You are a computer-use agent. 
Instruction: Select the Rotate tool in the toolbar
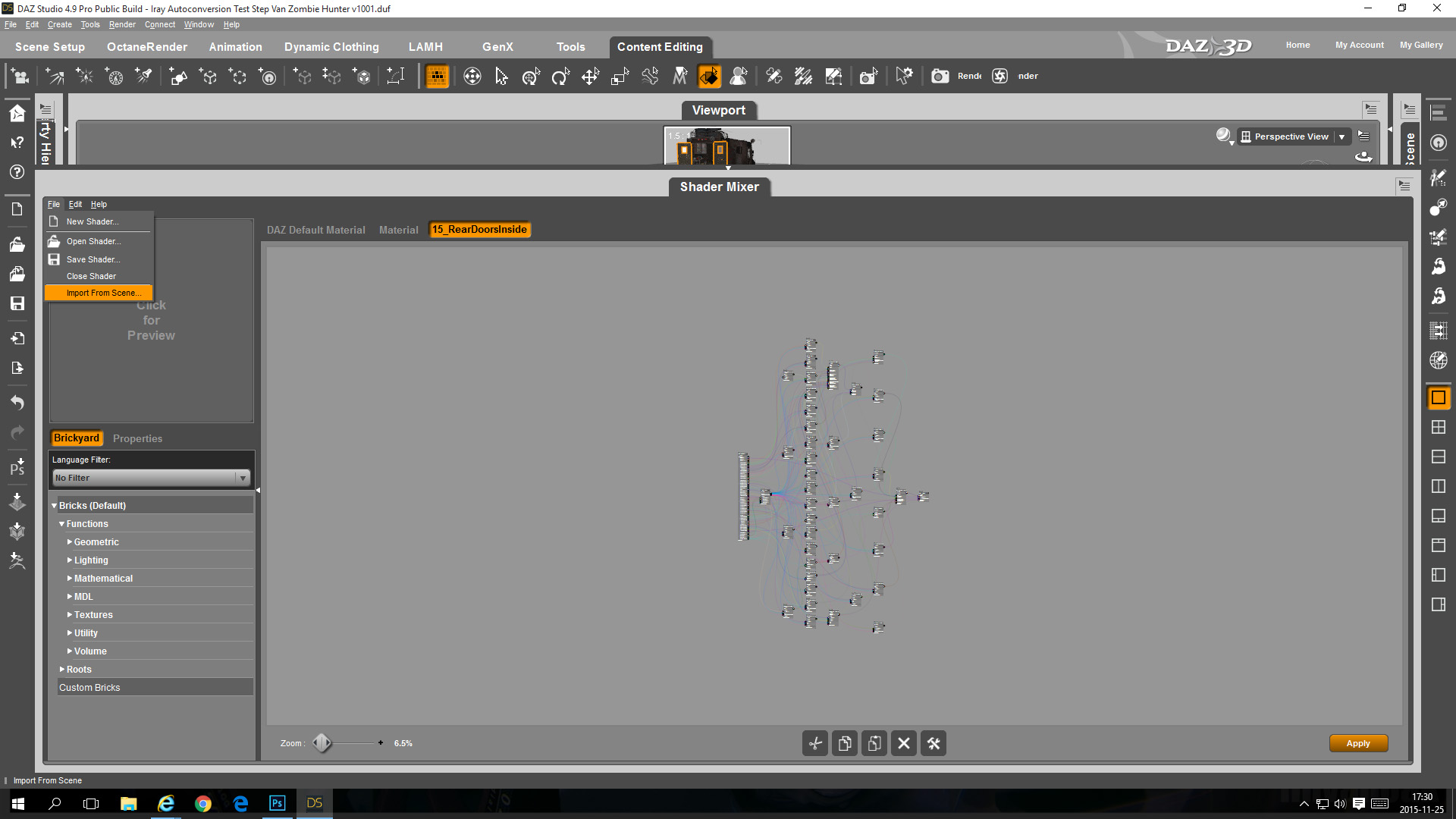pos(560,76)
